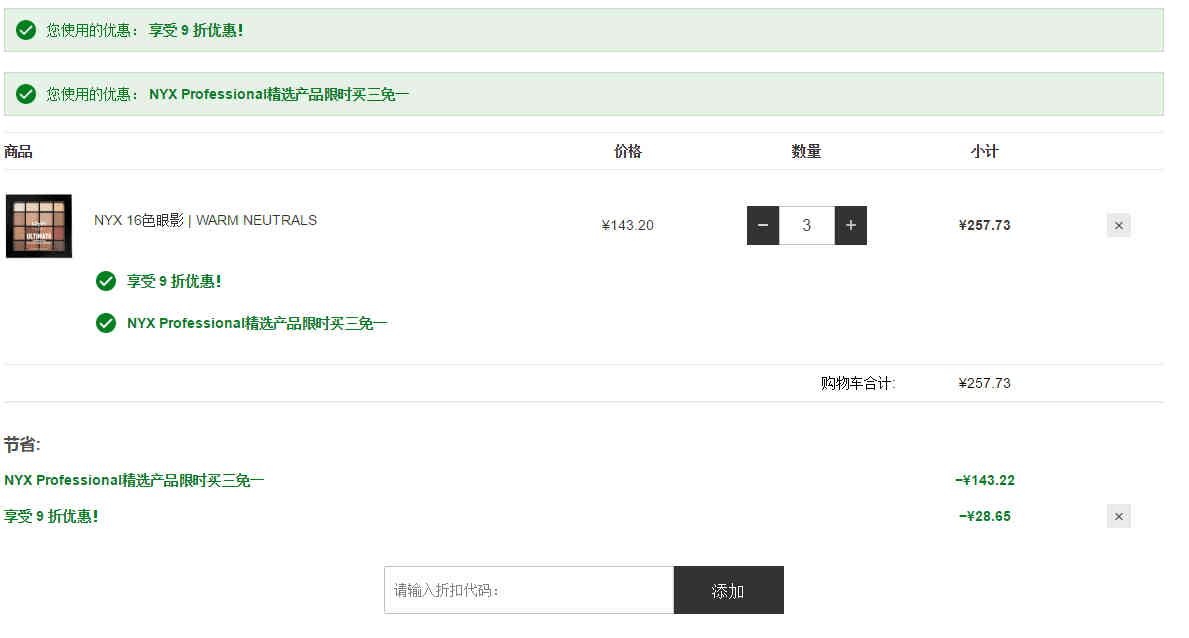Screen dimensions: 1189x638
Task: Decrease quantity with the minus button
Action: click(x=763, y=225)
